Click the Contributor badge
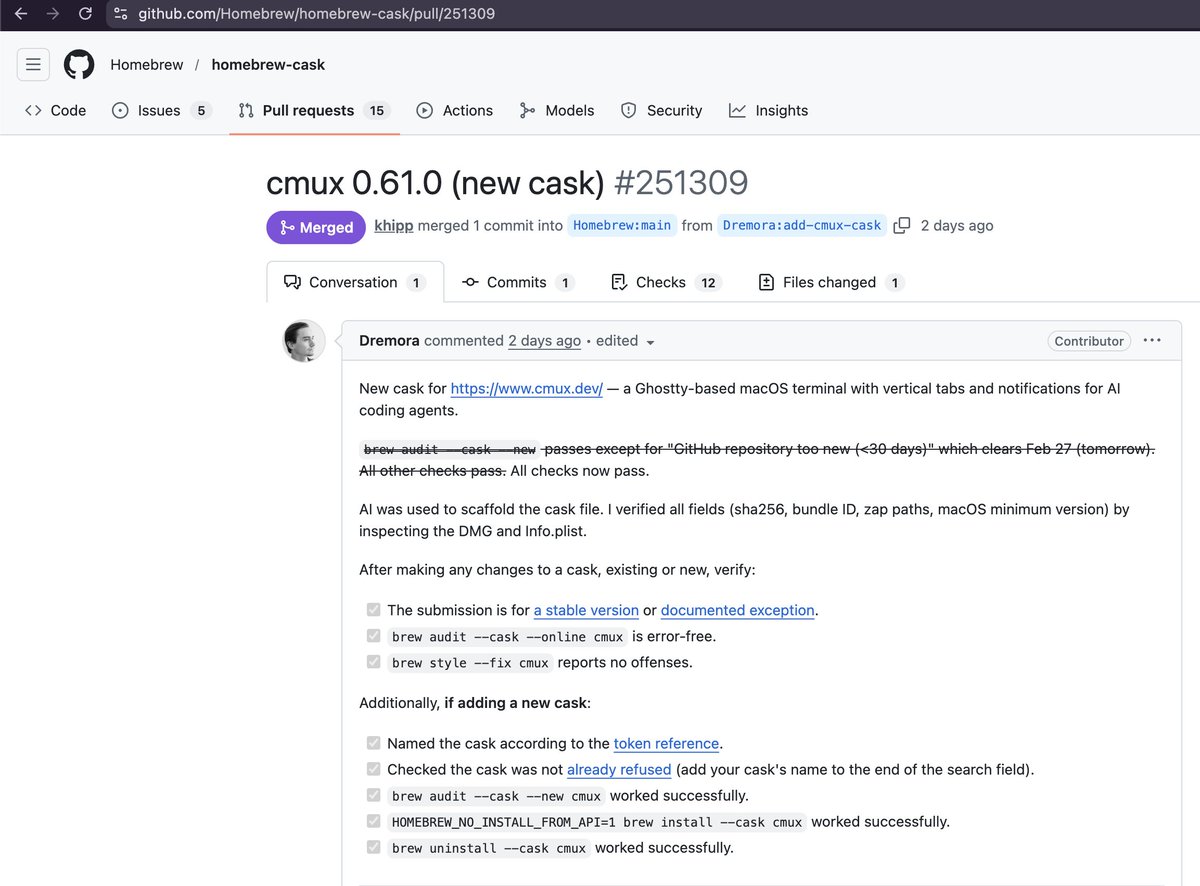1200x886 pixels. pos(1089,341)
